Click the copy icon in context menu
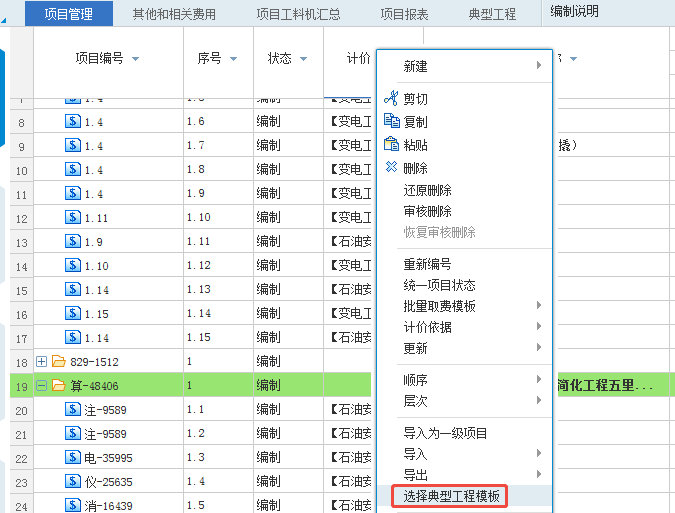This screenshot has width=675, height=513. (x=391, y=121)
